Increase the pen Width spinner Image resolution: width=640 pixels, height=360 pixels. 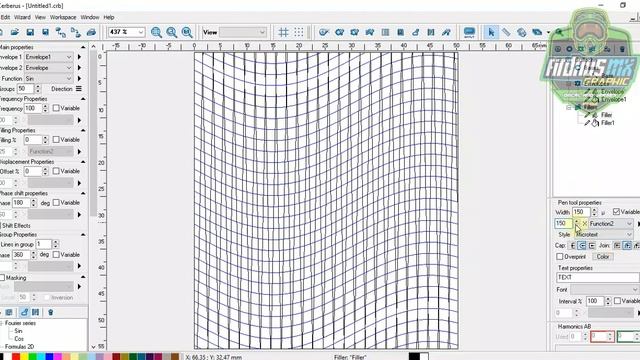coord(594,210)
